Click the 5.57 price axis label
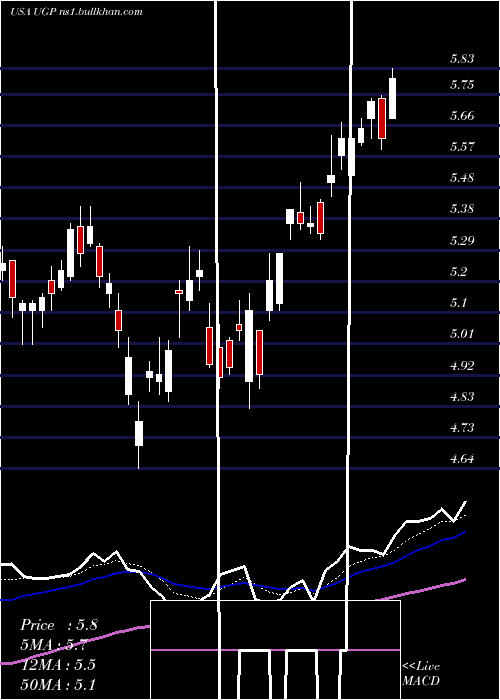Image resolution: width=500 pixels, height=700 pixels. pos(462,147)
